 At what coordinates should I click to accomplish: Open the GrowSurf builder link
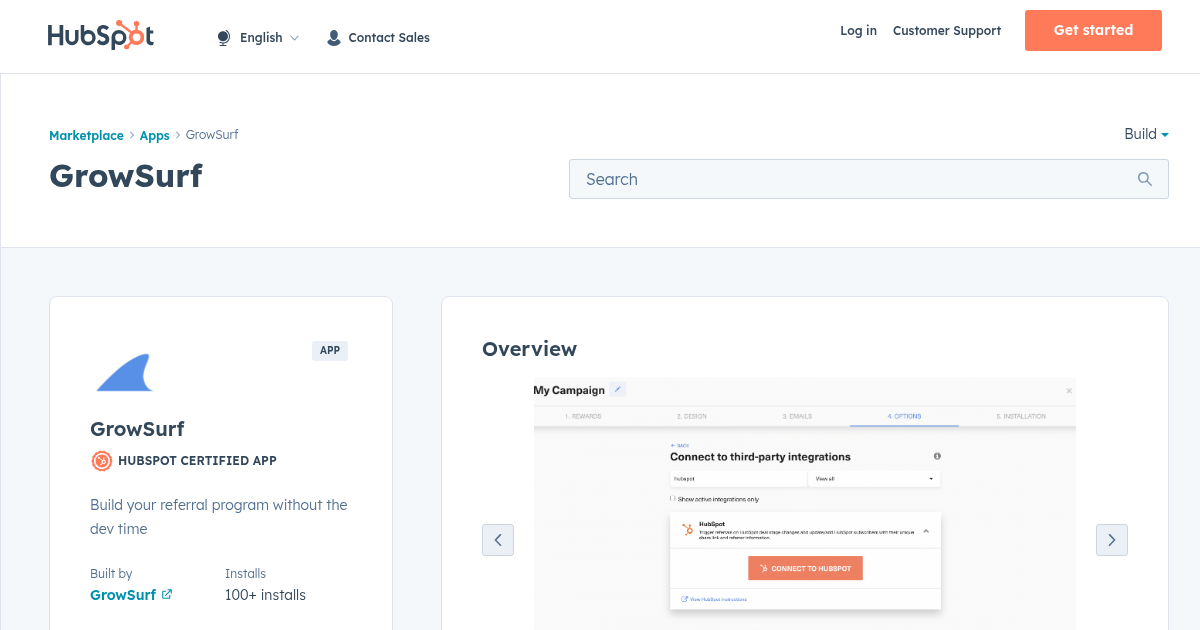(123, 595)
